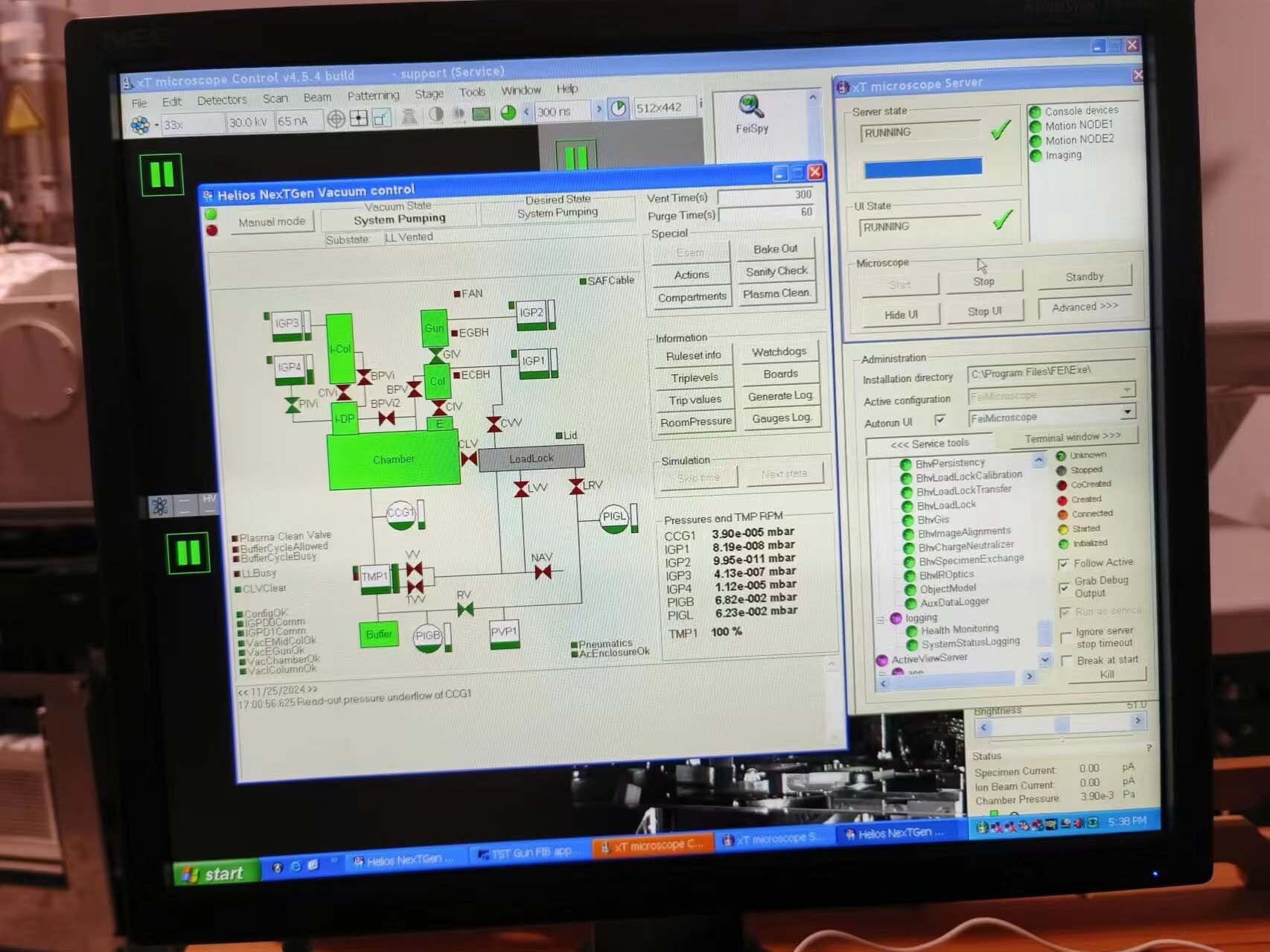Expand the Terminal window >>> panel
This screenshot has width=1270, height=952.
[1072, 437]
